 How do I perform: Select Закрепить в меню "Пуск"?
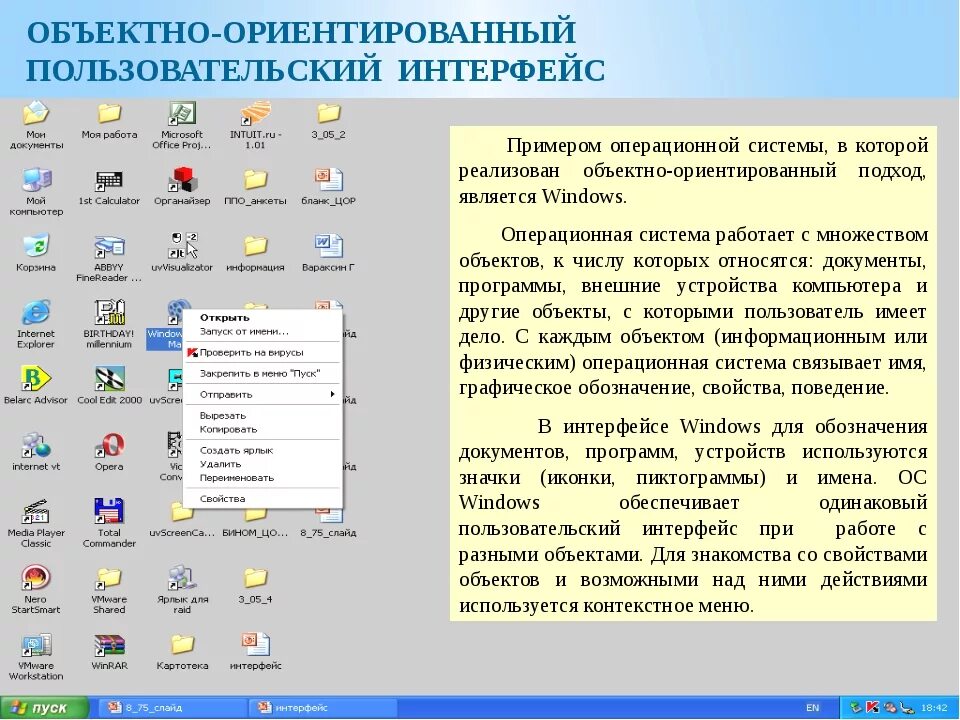click(262, 373)
